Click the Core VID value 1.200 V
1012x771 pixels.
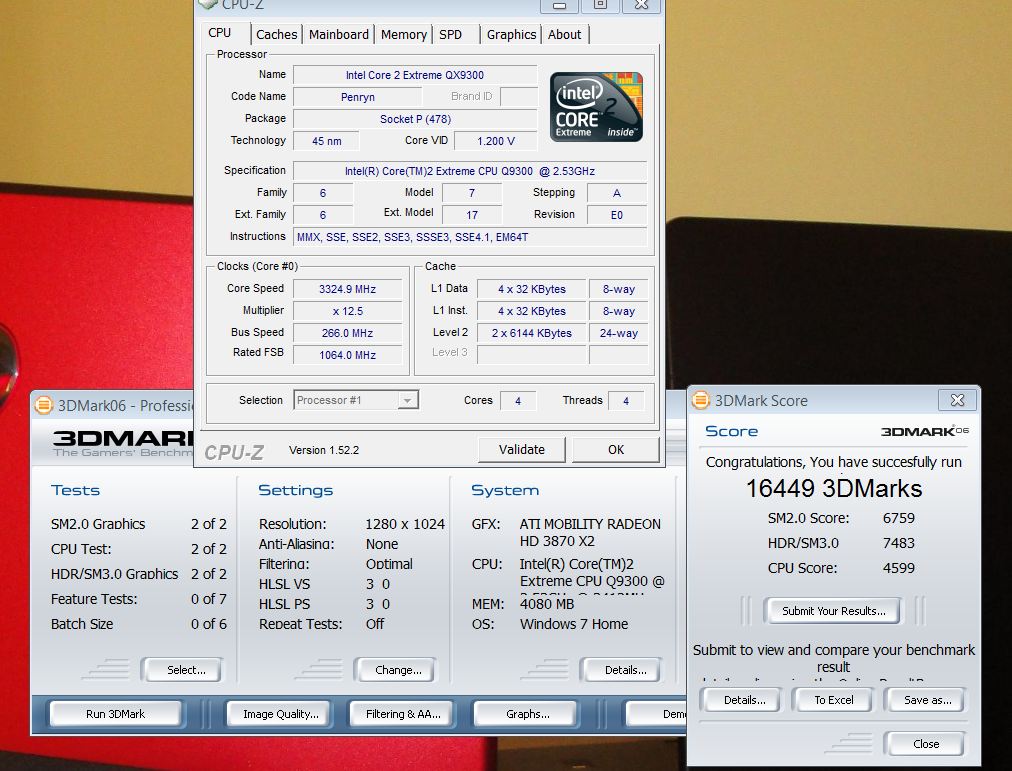pyautogui.click(x=496, y=141)
